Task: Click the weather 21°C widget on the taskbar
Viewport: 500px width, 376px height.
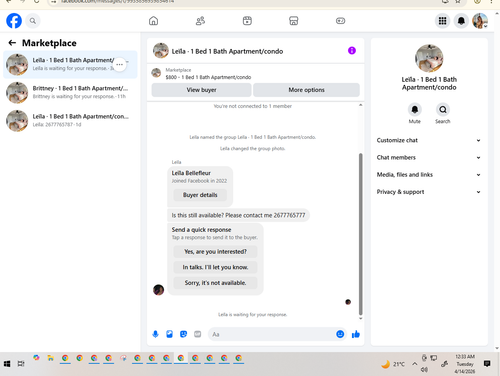Action: (393, 364)
